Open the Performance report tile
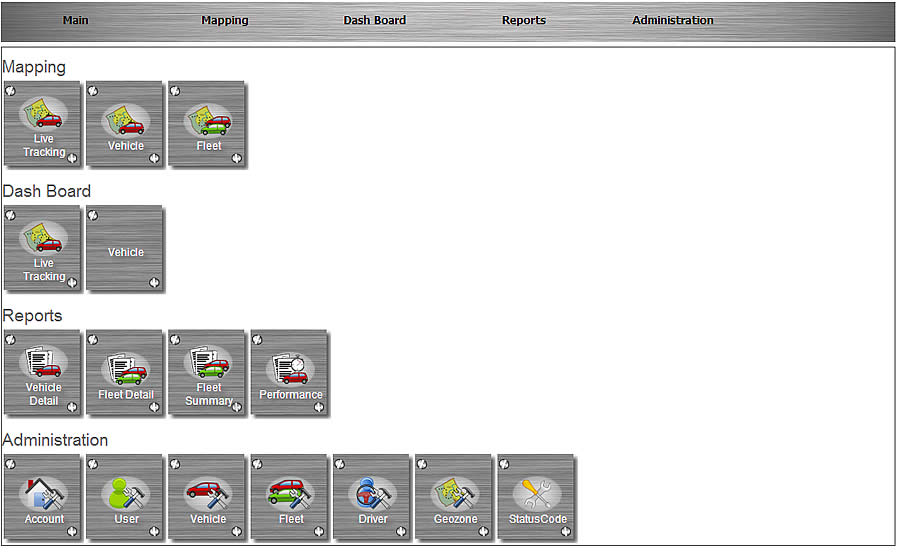Screen dimensions: 900x555 click(x=290, y=372)
